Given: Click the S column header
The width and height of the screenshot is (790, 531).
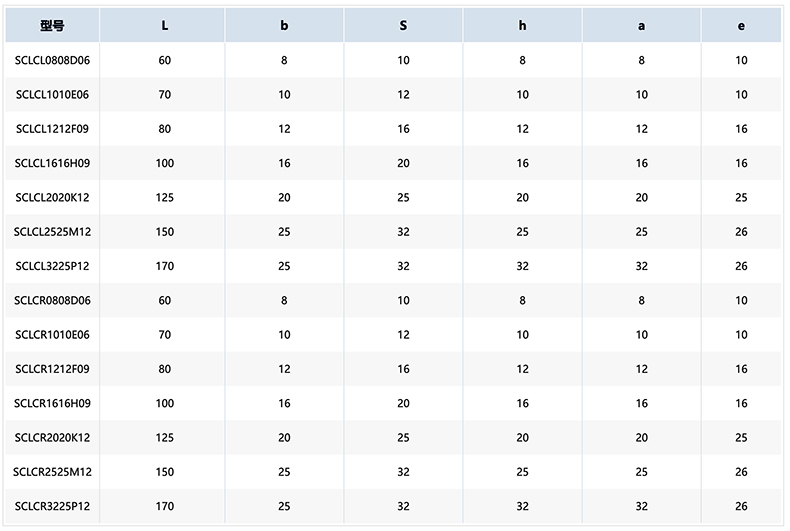Looking at the screenshot, I should pyautogui.click(x=403, y=26).
